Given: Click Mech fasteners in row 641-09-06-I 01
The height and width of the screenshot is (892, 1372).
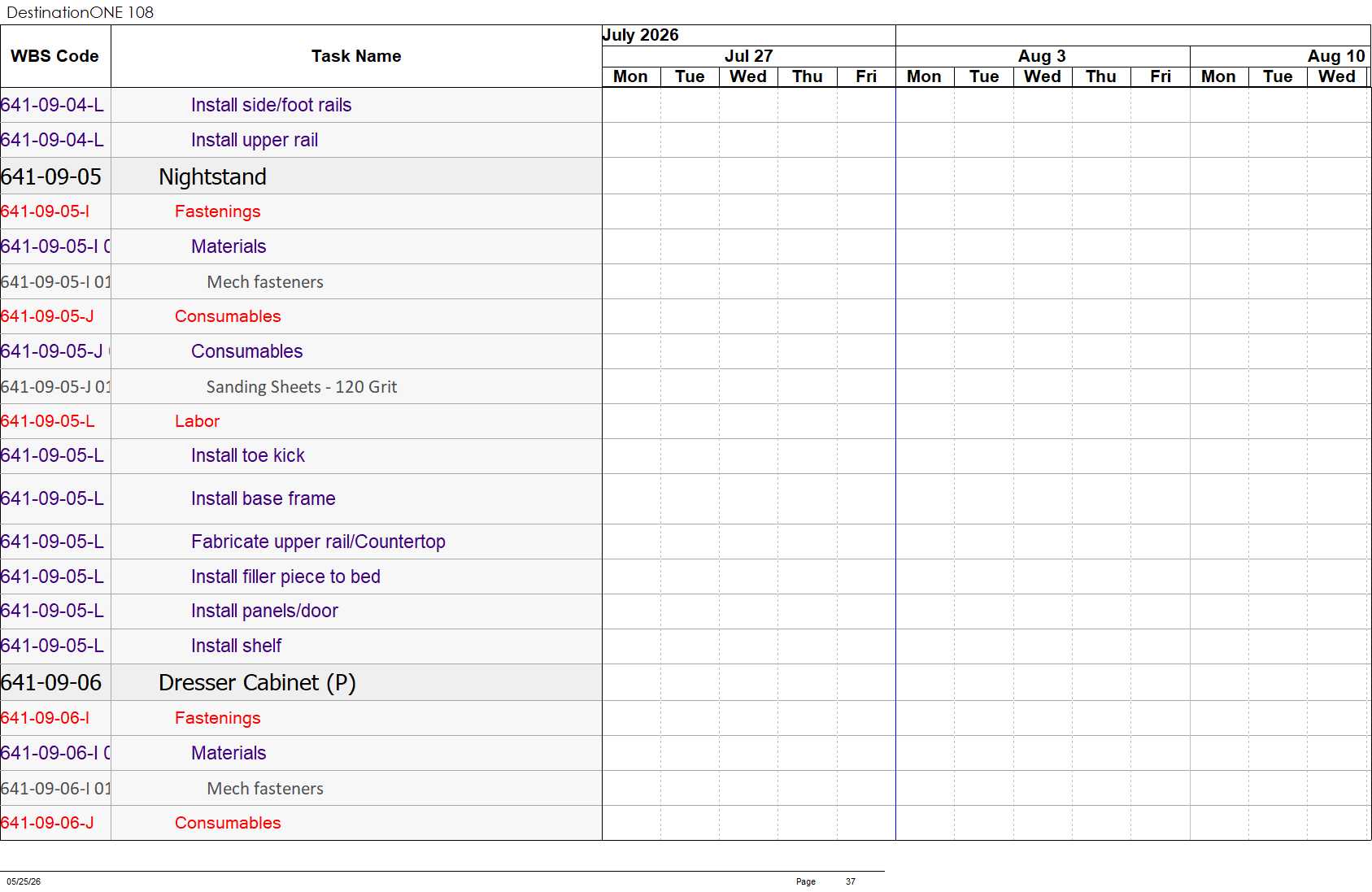Looking at the screenshot, I should 265,789.
